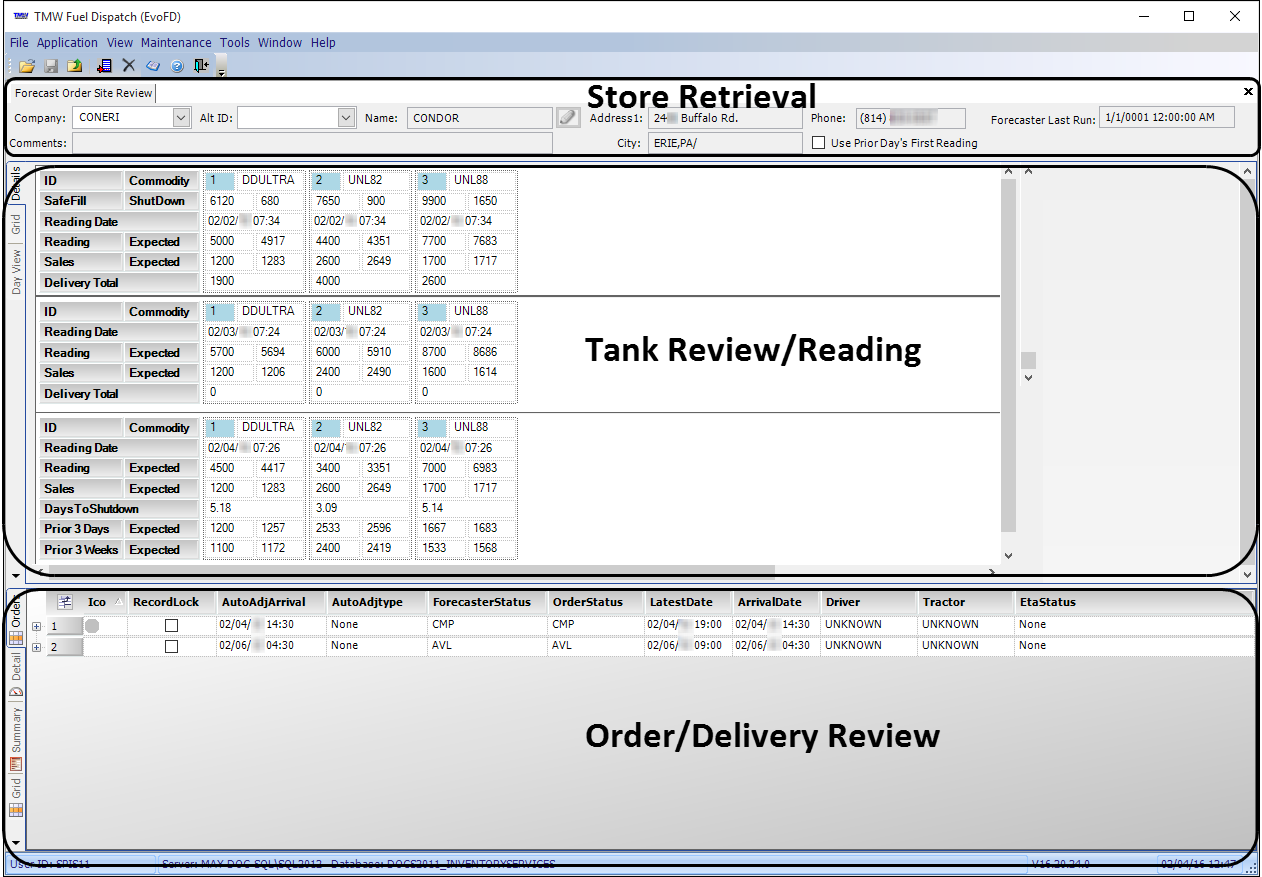Click the Driver column header
The image size is (1262, 877).
click(x=868, y=602)
